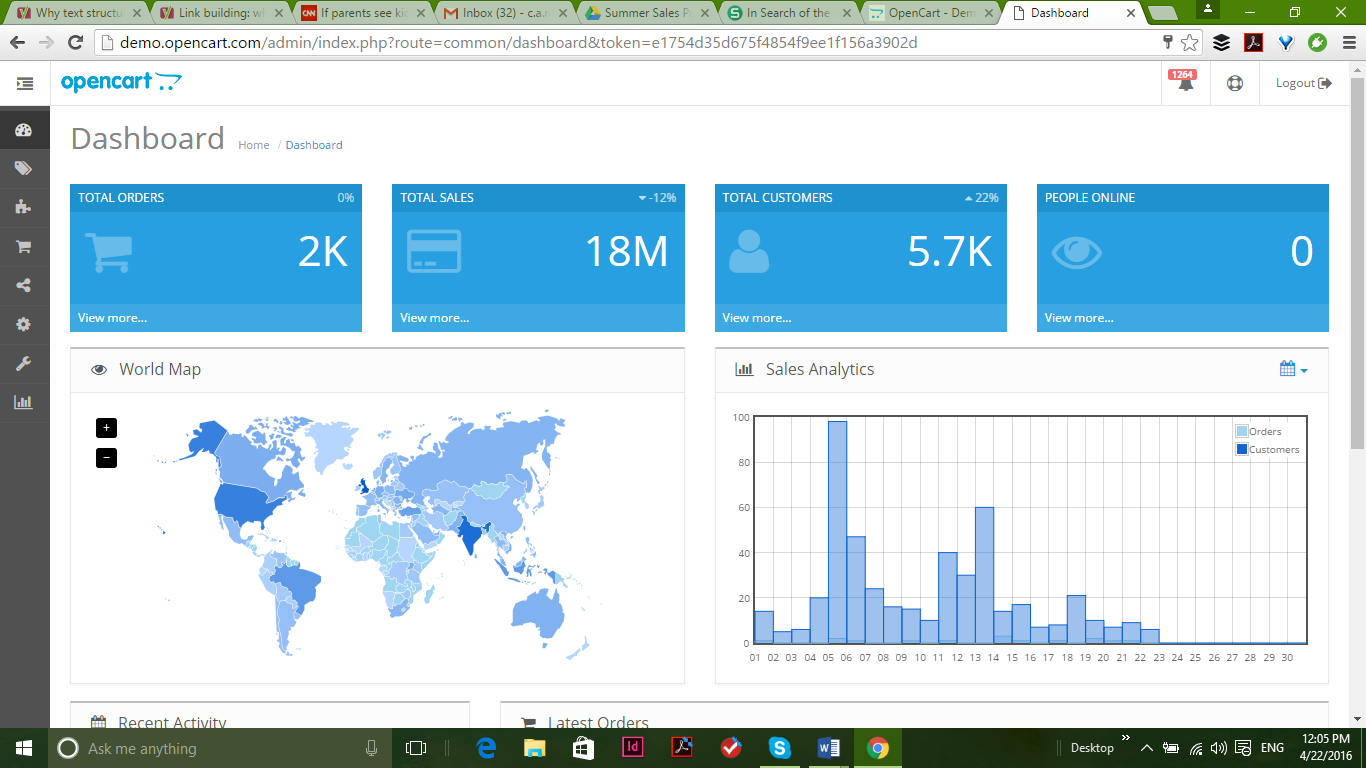Screen dimensions: 1366x768
Task: Open the Catalog tags icon in sidebar
Action: [x=24, y=169]
